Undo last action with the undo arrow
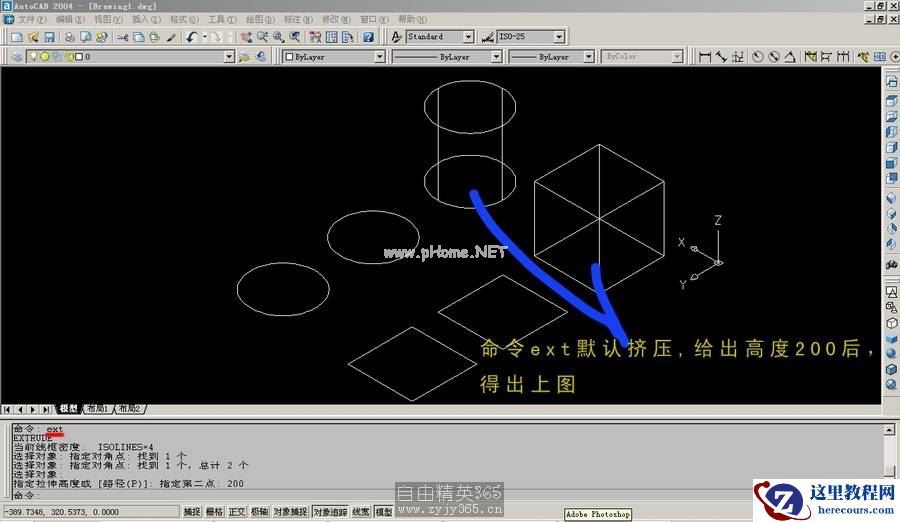900x522 pixels. pos(191,37)
